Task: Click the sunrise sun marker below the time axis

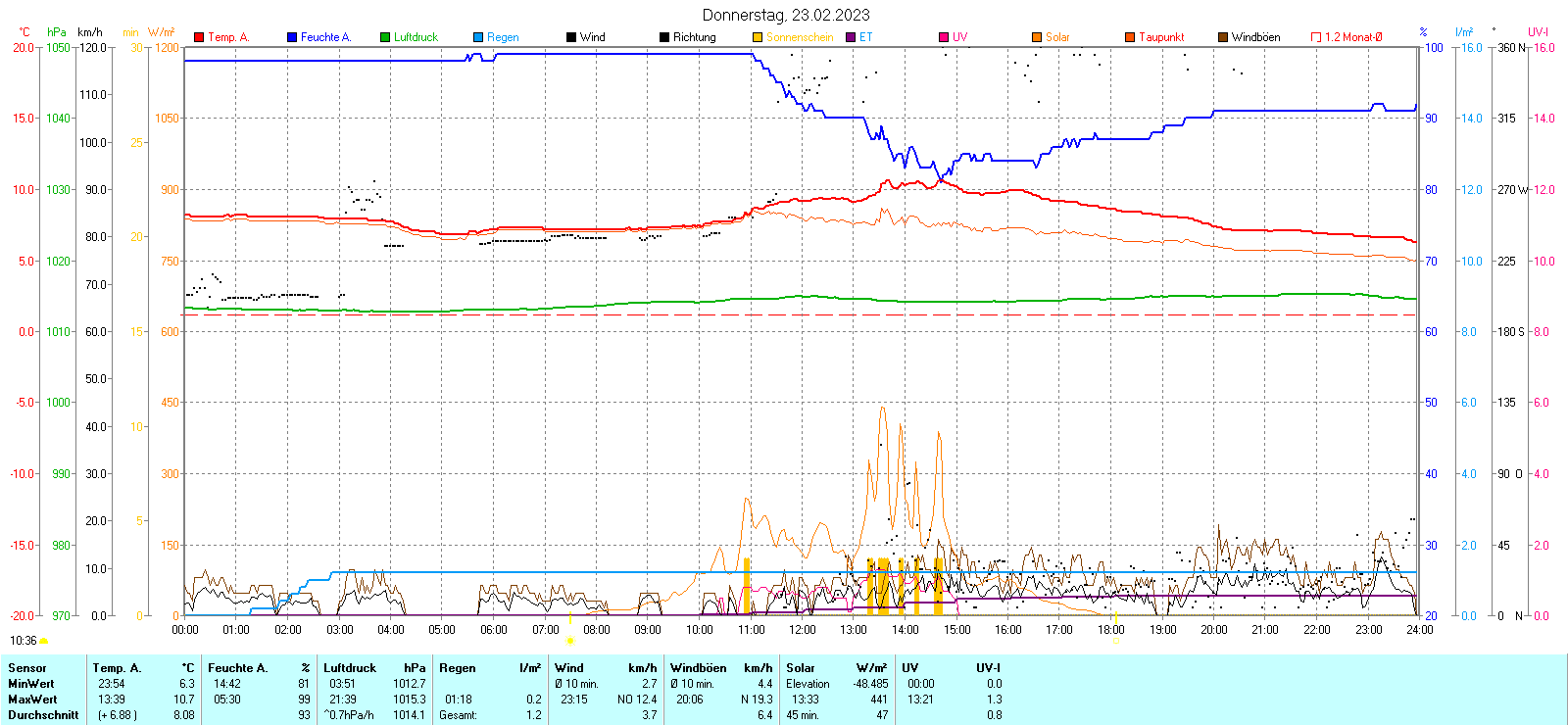Action: [x=570, y=641]
